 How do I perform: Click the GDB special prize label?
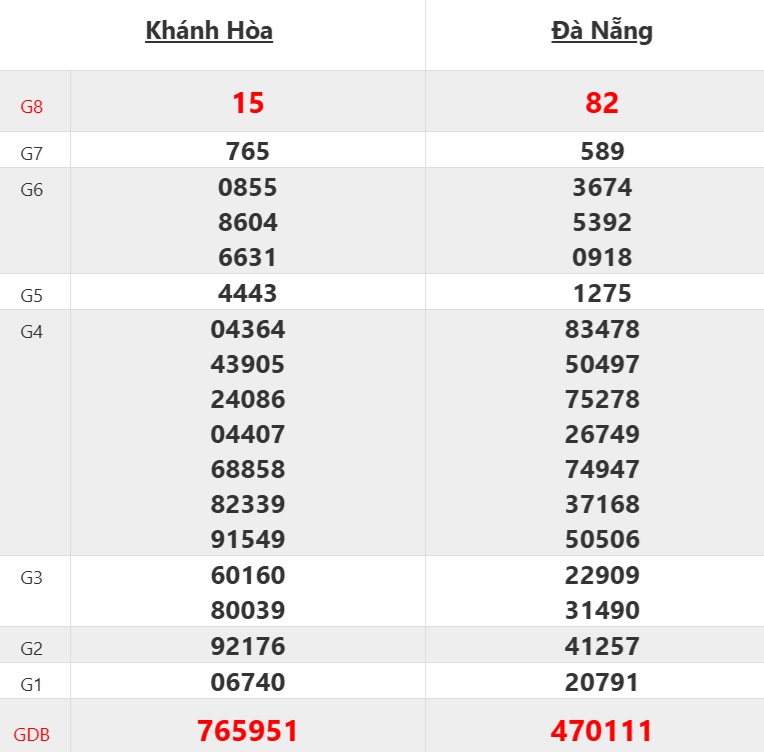coord(32,735)
